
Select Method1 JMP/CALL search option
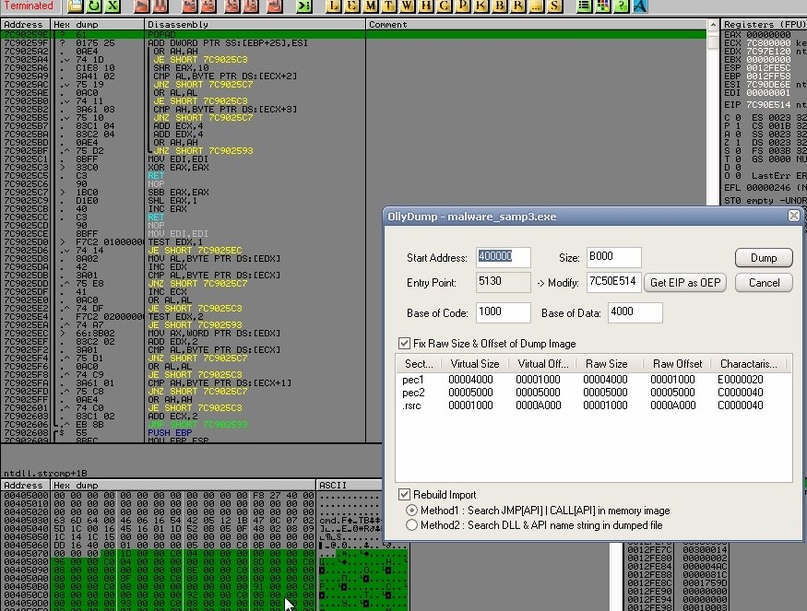click(x=411, y=510)
